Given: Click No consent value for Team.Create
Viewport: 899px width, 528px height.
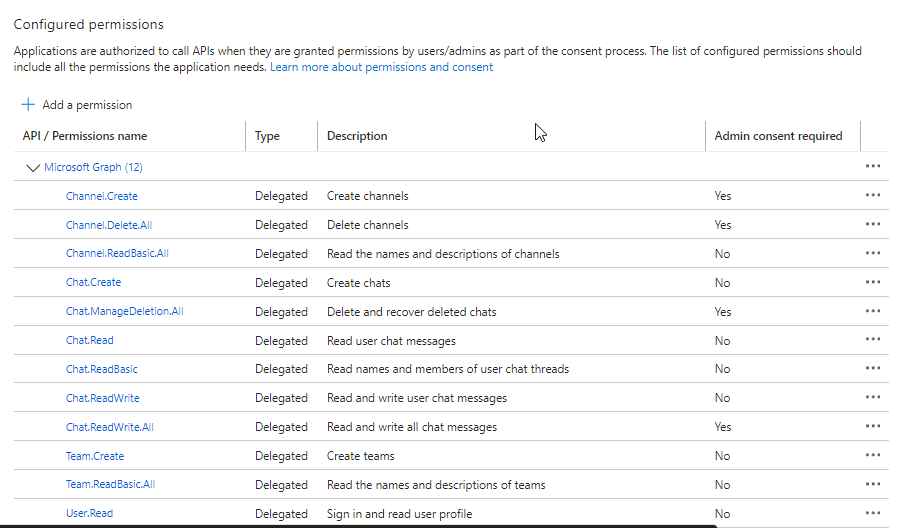Looking at the screenshot, I should tap(722, 456).
